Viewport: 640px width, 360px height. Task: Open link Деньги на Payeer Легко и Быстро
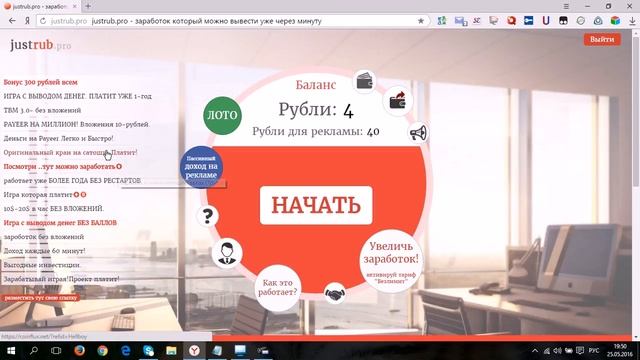58,138
